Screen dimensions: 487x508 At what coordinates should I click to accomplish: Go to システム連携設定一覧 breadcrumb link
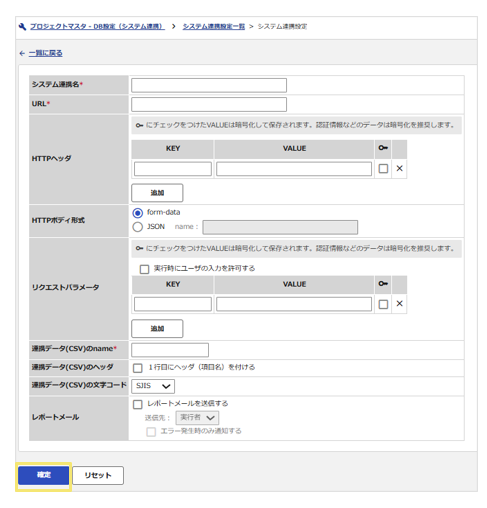[214, 27]
